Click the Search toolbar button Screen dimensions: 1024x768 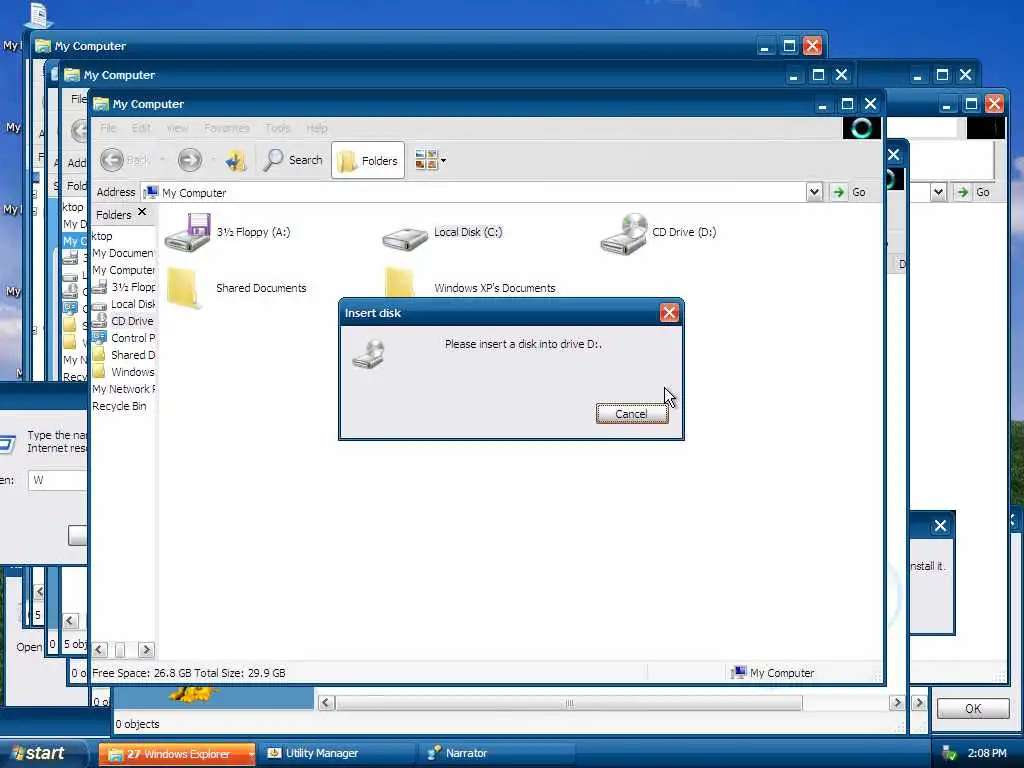(293, 160)
